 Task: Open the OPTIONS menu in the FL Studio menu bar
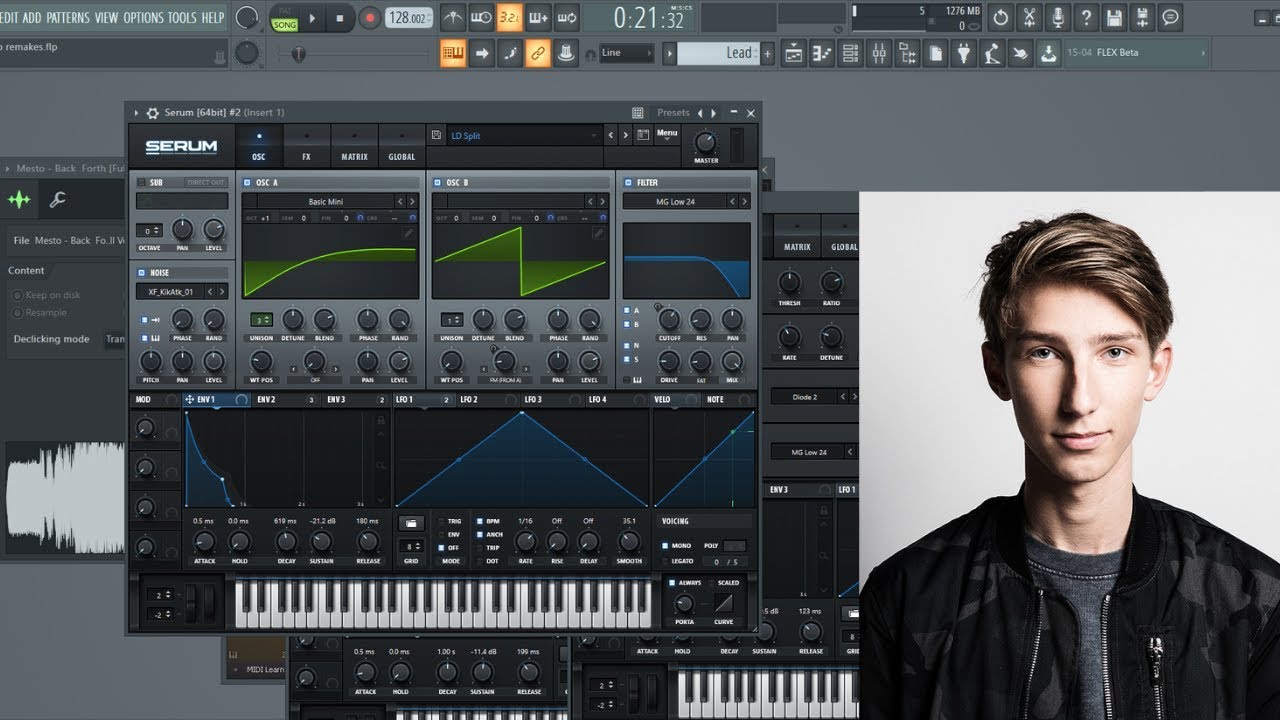[143, 18]
